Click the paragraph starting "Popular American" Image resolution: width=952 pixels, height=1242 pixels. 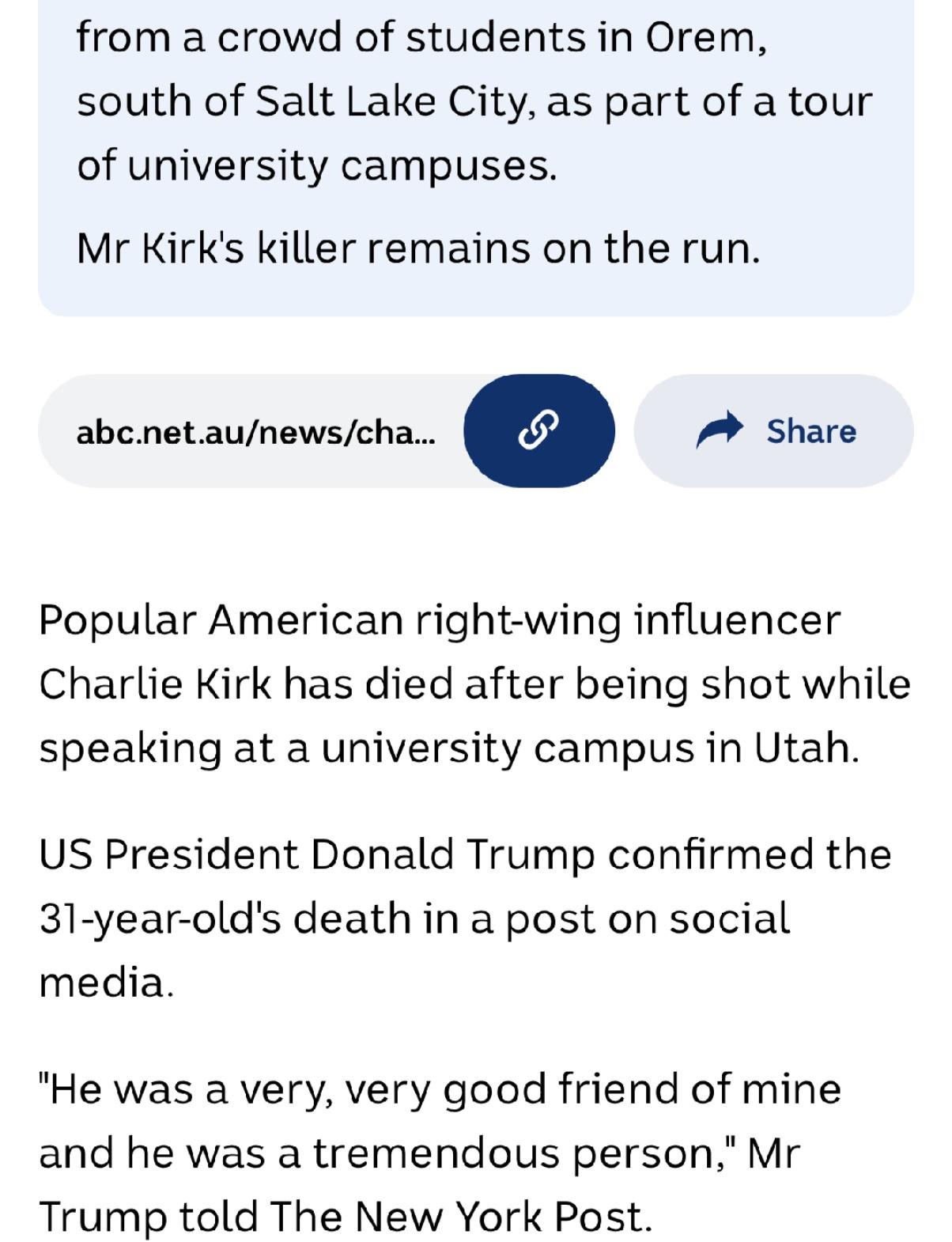(475, 684)
